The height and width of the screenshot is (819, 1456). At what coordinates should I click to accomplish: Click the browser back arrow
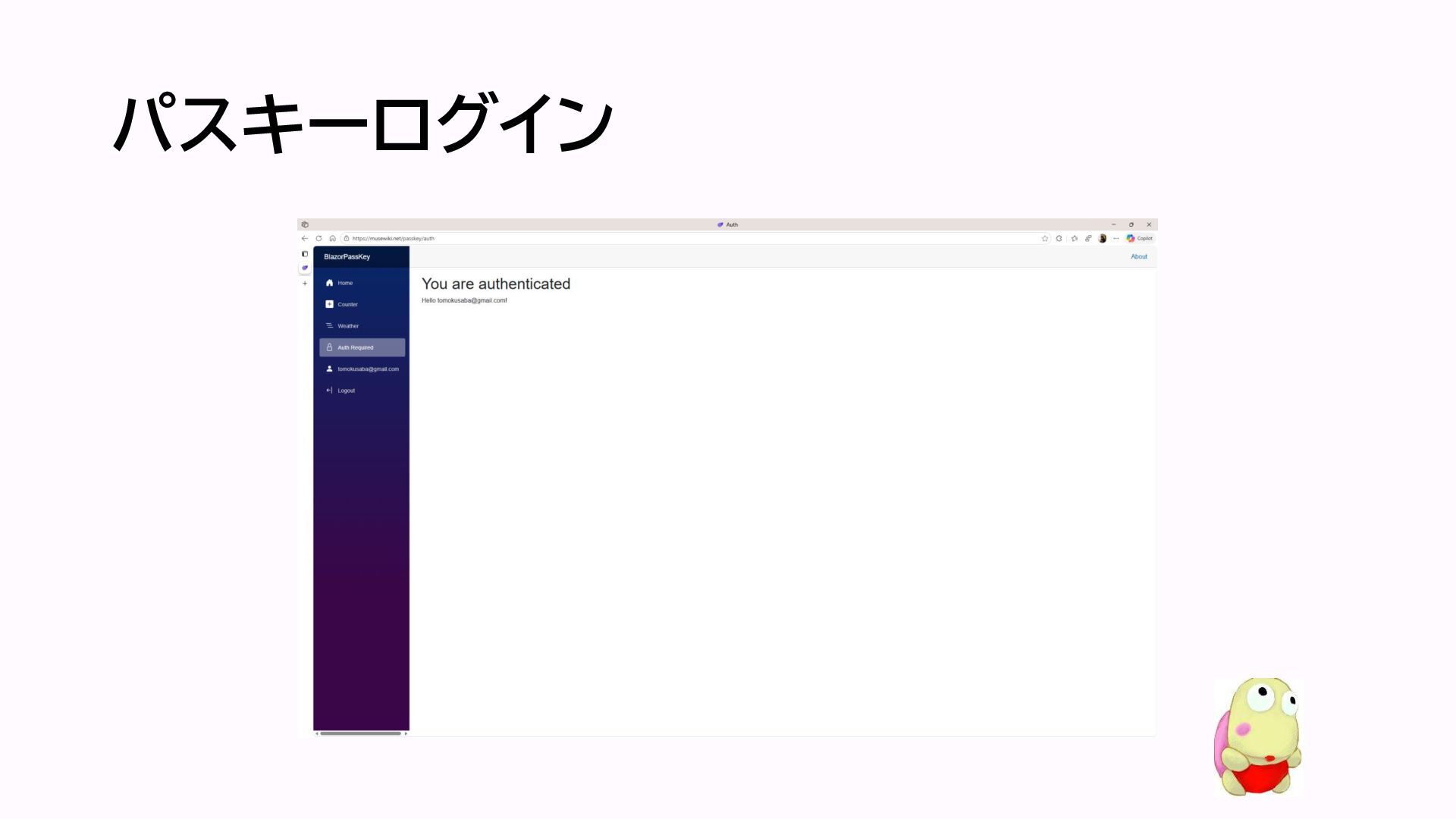305,238
